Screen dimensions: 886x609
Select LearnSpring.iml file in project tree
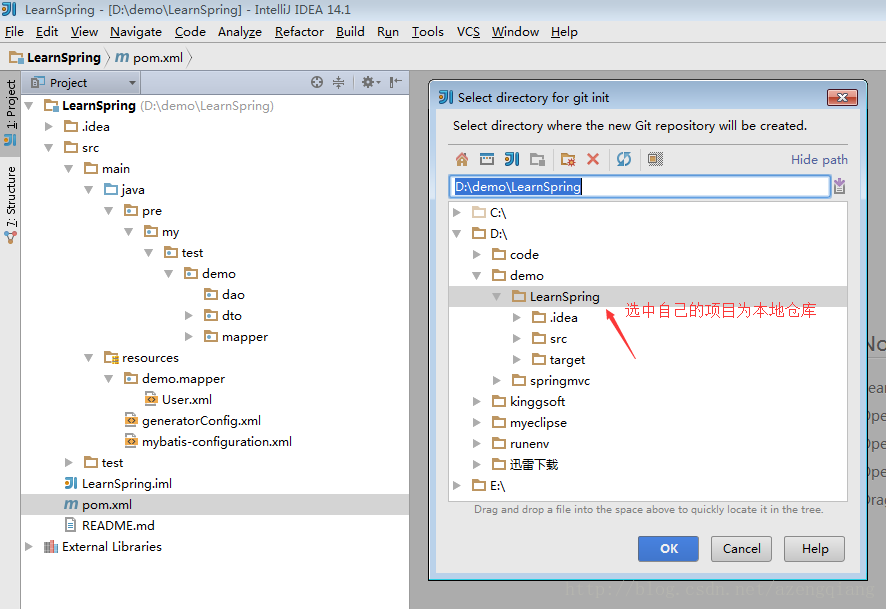point(127,484)
